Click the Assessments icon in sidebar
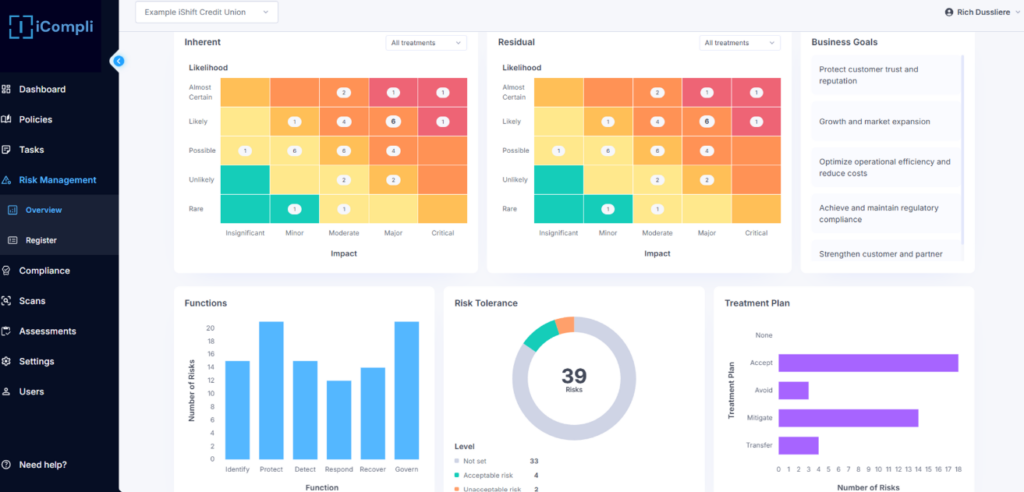The width and height of the screenshot is (1024, 492). tap(7, 331)
